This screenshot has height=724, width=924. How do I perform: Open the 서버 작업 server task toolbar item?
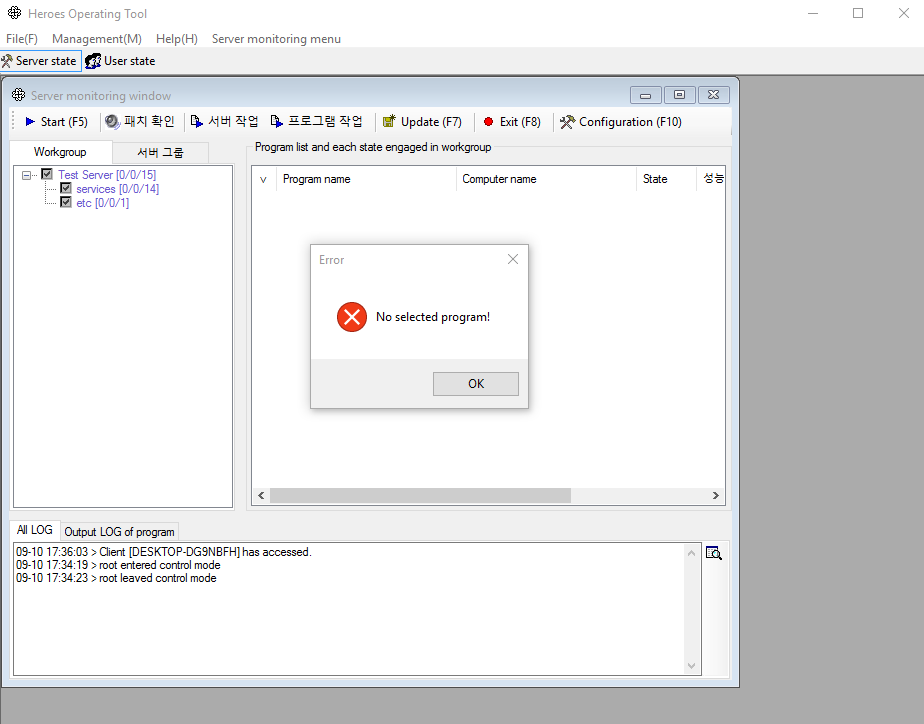coord(197,122)
